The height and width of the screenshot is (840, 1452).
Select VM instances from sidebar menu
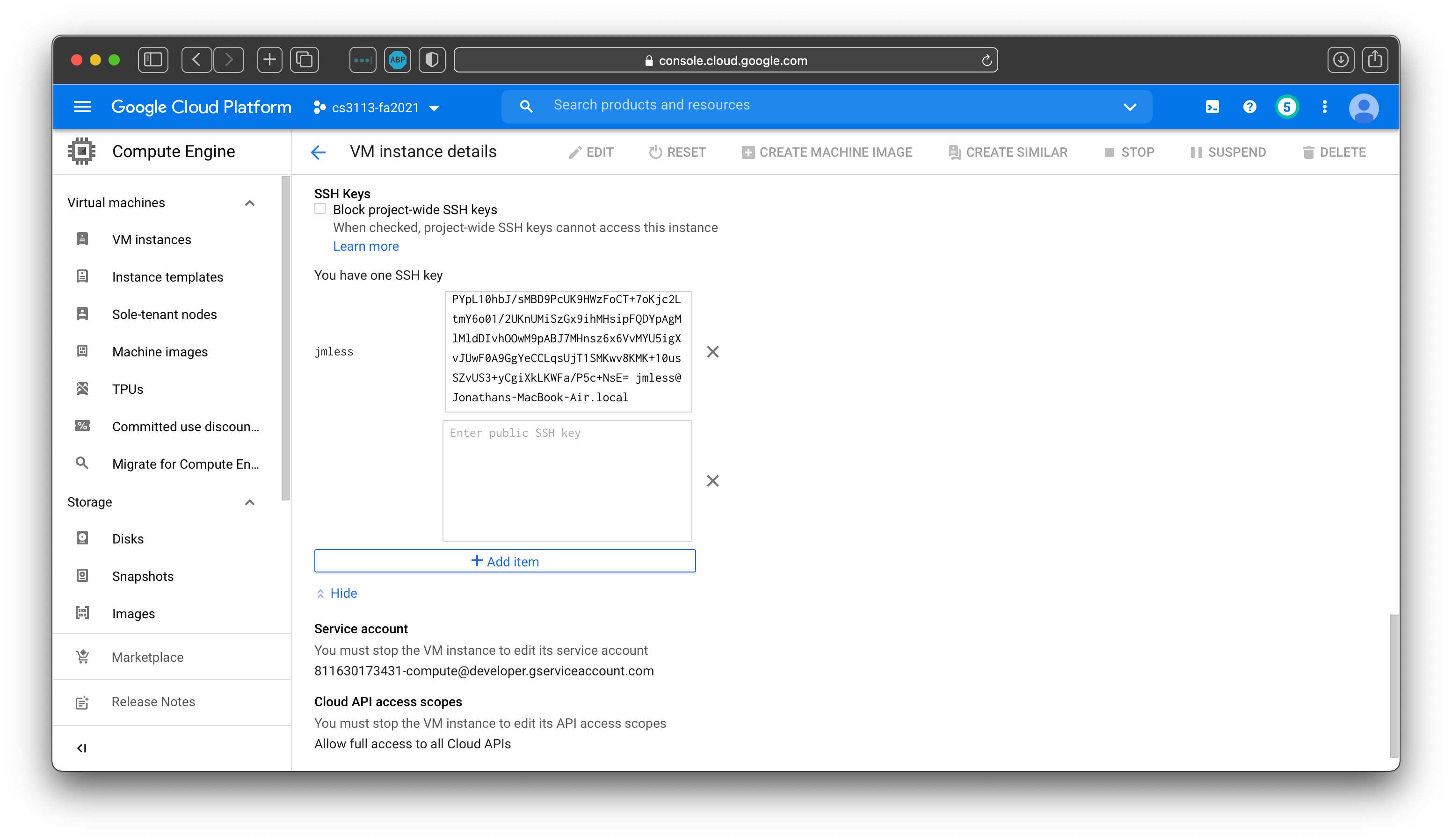click(x=152, y=240)
